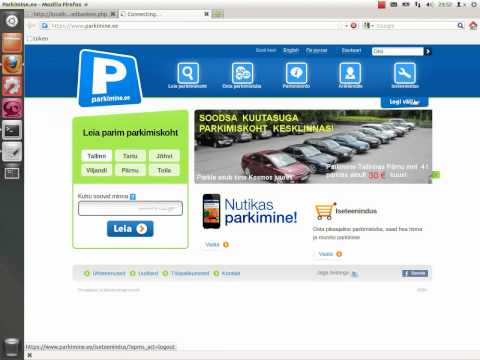This screenshot has width=480, height=360.
Task: Click the Vaata link under Iseteenindus
Action: (x=326, y=254)
